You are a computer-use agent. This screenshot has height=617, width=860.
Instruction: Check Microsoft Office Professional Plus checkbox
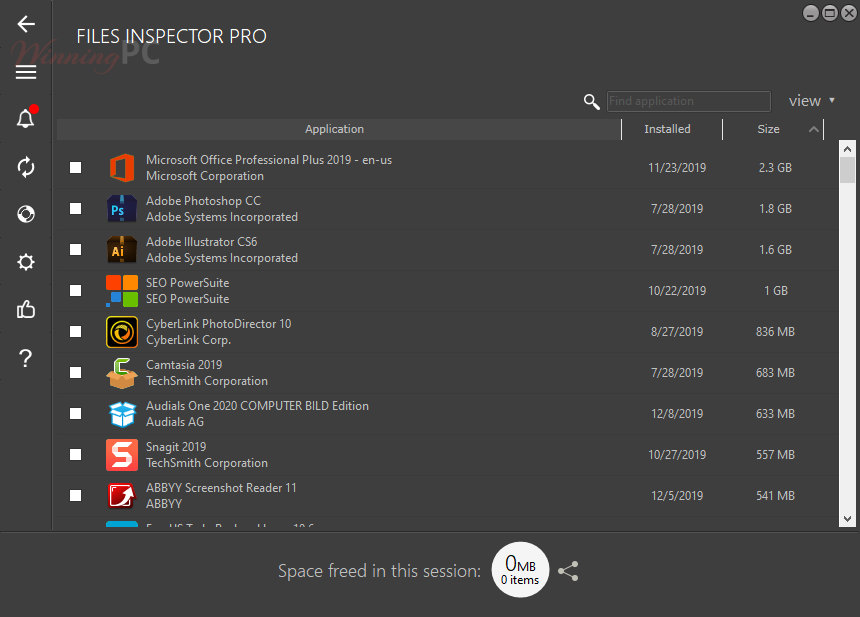click(x=76, y=168)
